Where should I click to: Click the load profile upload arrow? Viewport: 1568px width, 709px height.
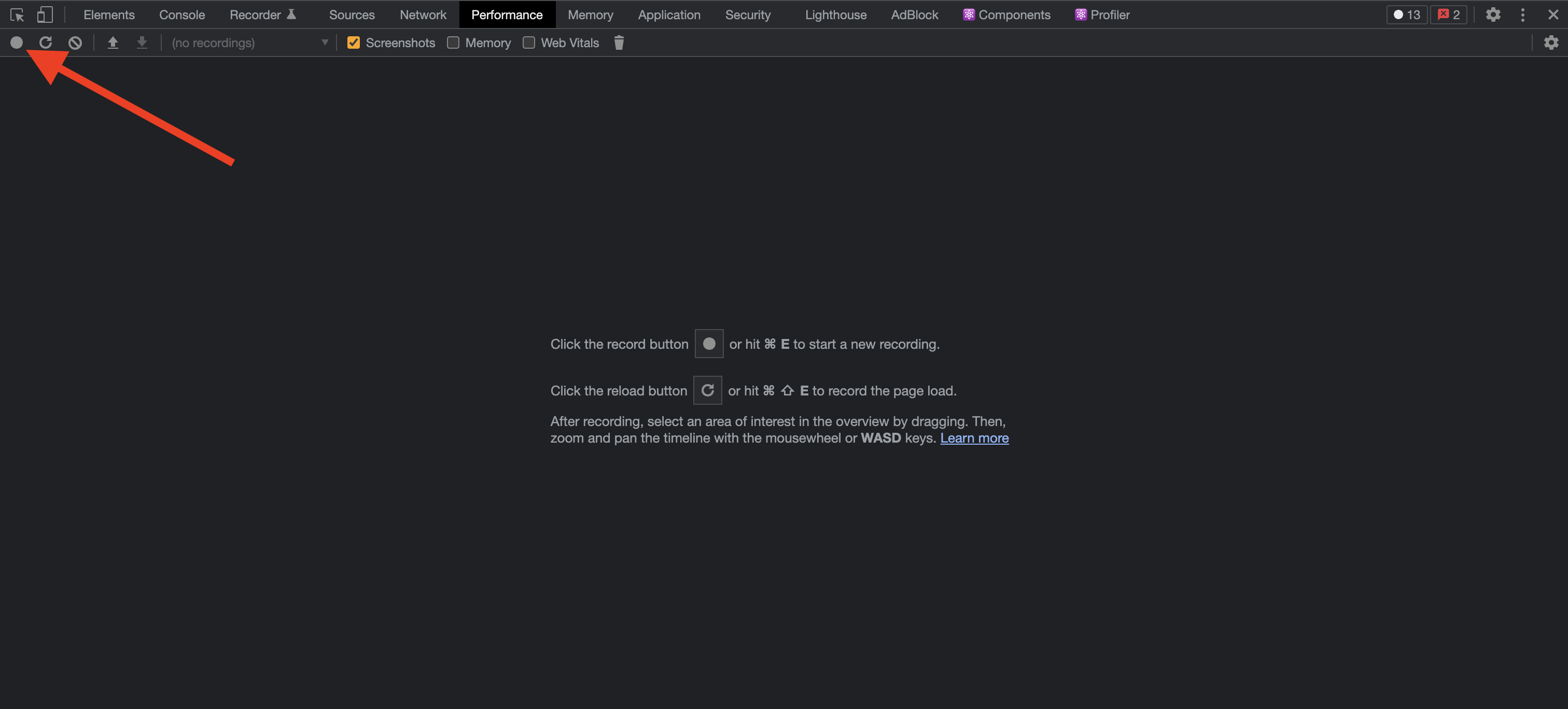point(113,42)
